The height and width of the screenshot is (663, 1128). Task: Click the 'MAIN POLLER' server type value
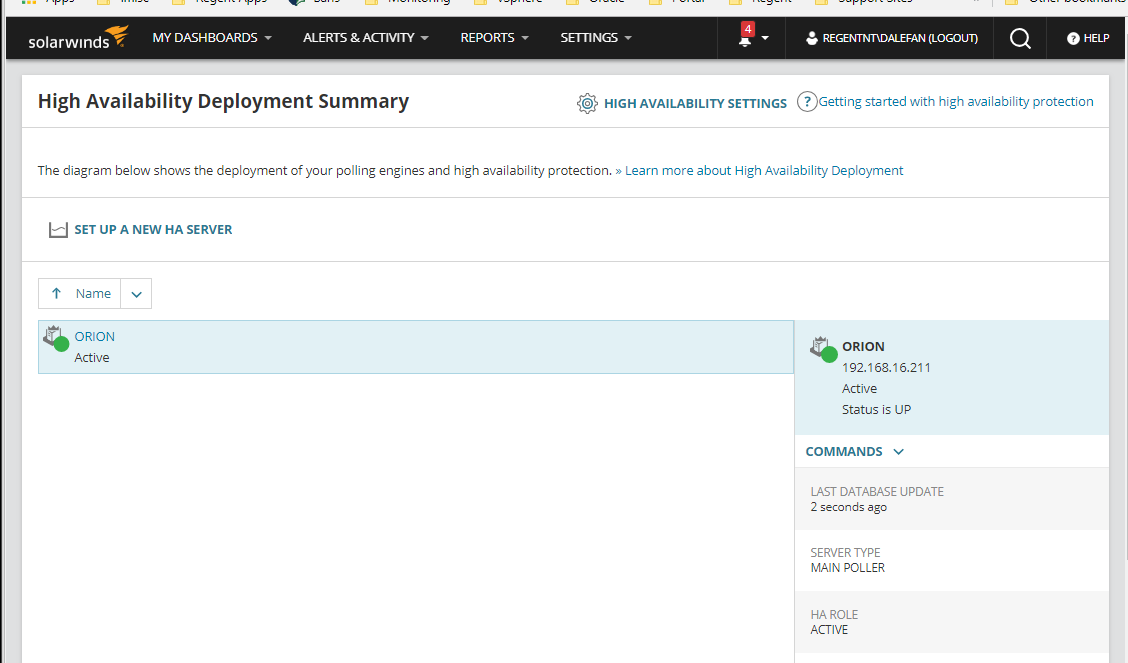pos(847,567)
